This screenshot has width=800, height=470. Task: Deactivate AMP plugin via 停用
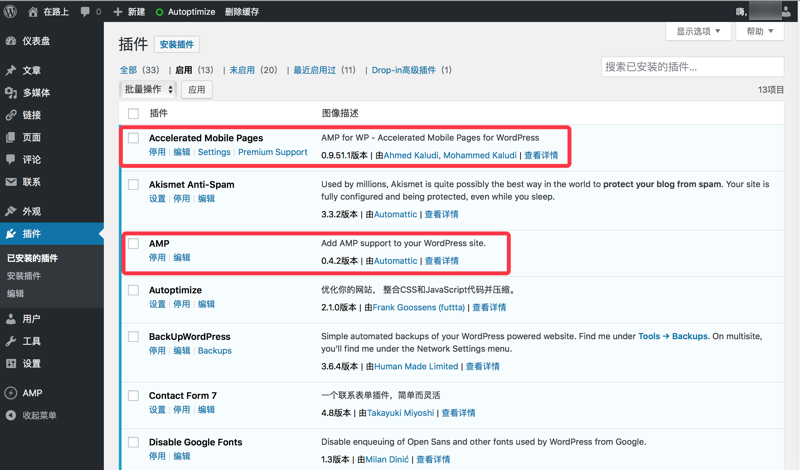157,258
